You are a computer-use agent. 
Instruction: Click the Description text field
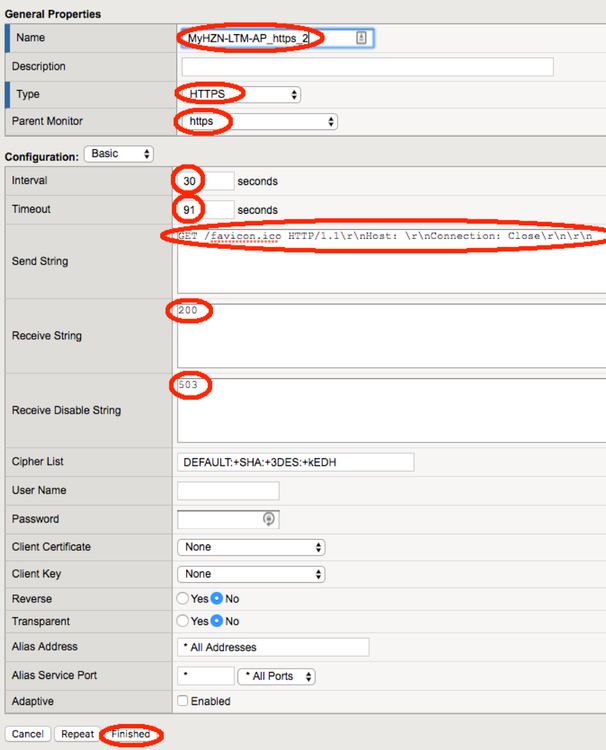click(x=367, y=66)
